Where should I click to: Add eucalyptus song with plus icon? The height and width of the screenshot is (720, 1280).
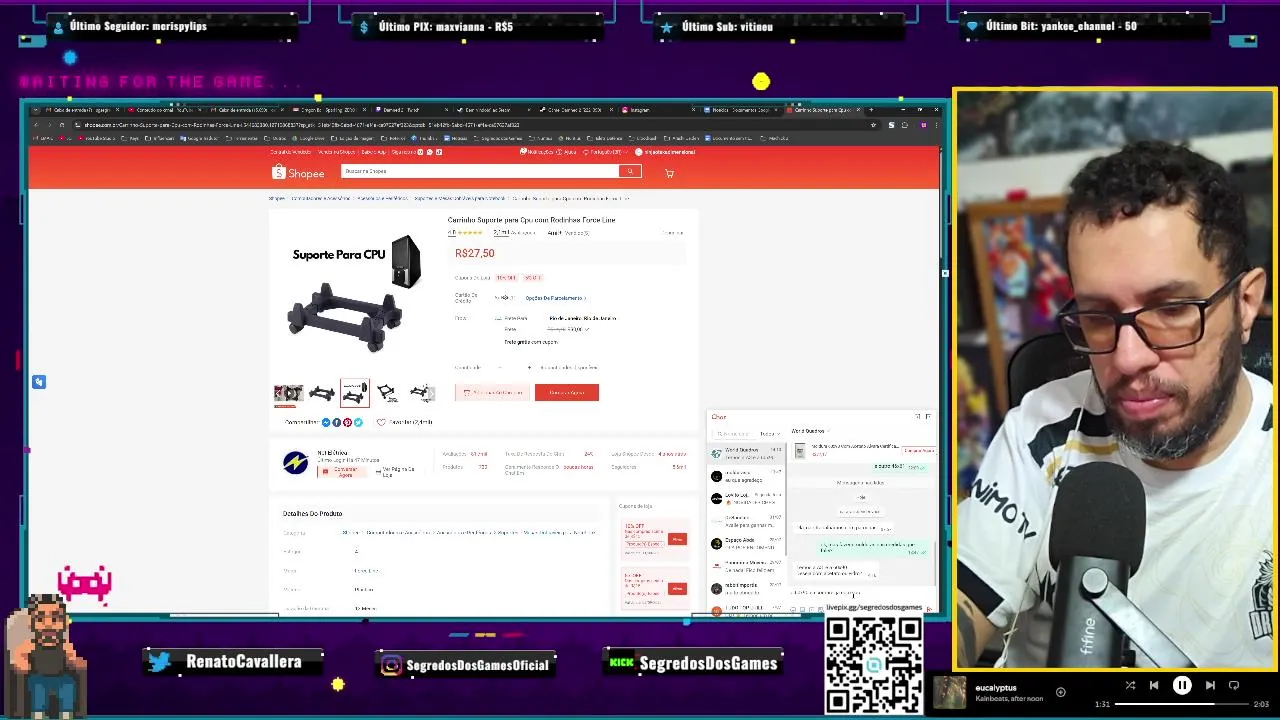(1061, 692)
